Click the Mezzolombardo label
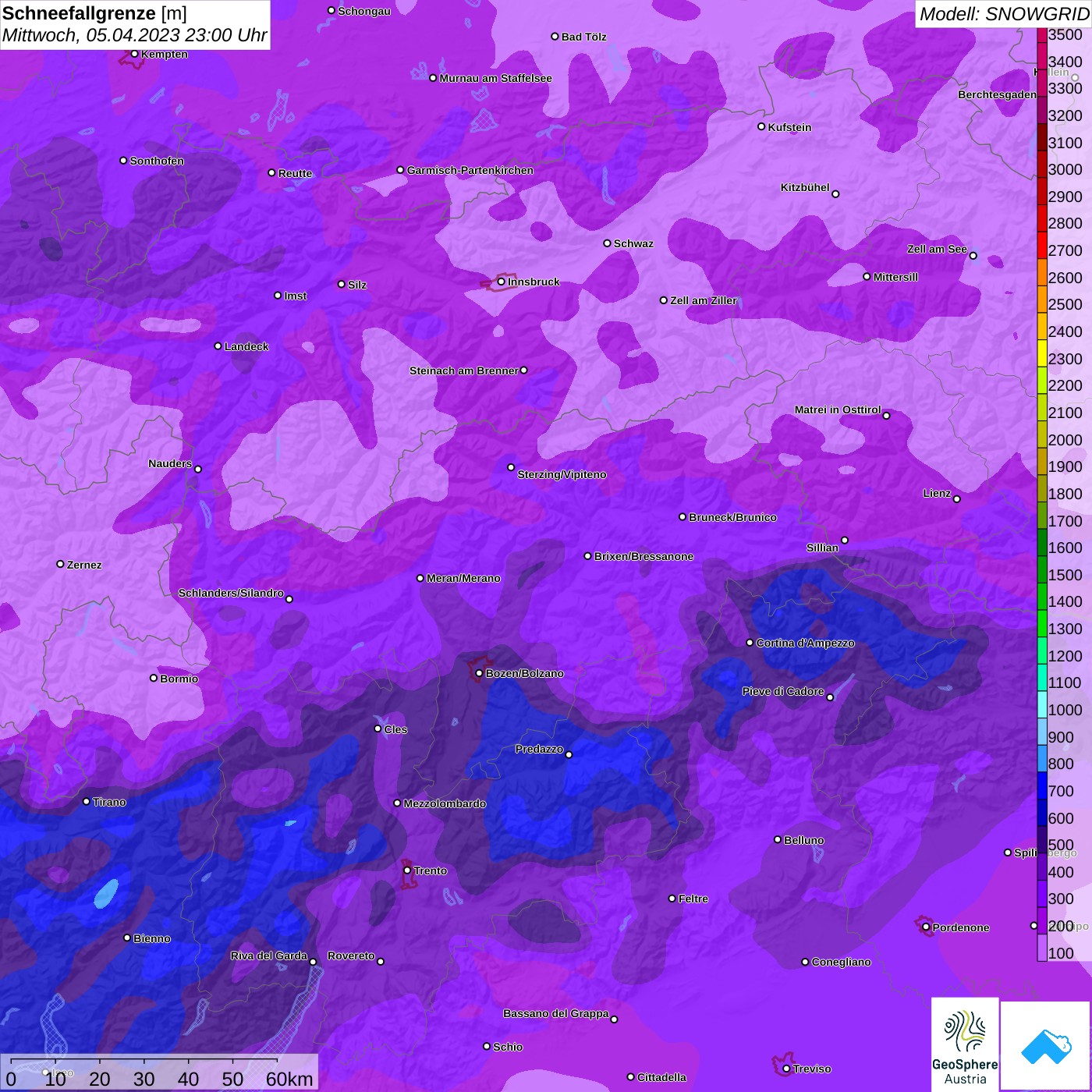Viewport: 1092px width, 1092px height. pos(445,803)
